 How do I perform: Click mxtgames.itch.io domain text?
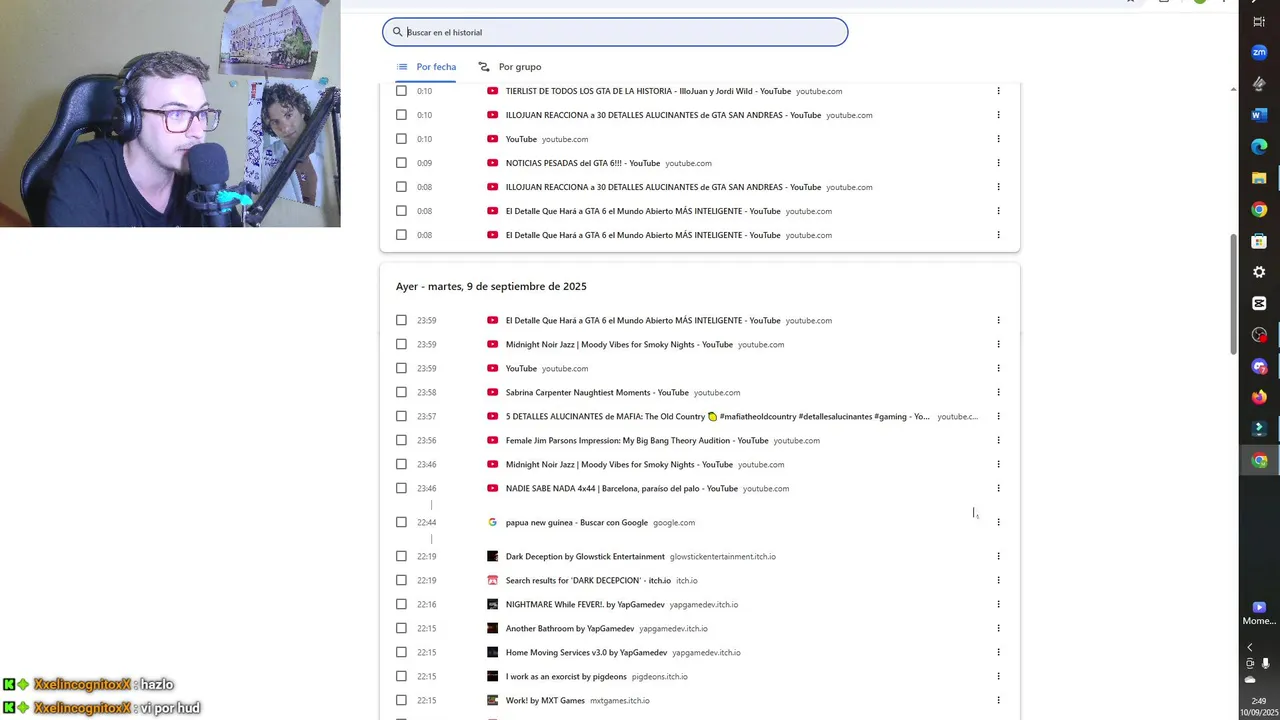[x=620, y=700]
